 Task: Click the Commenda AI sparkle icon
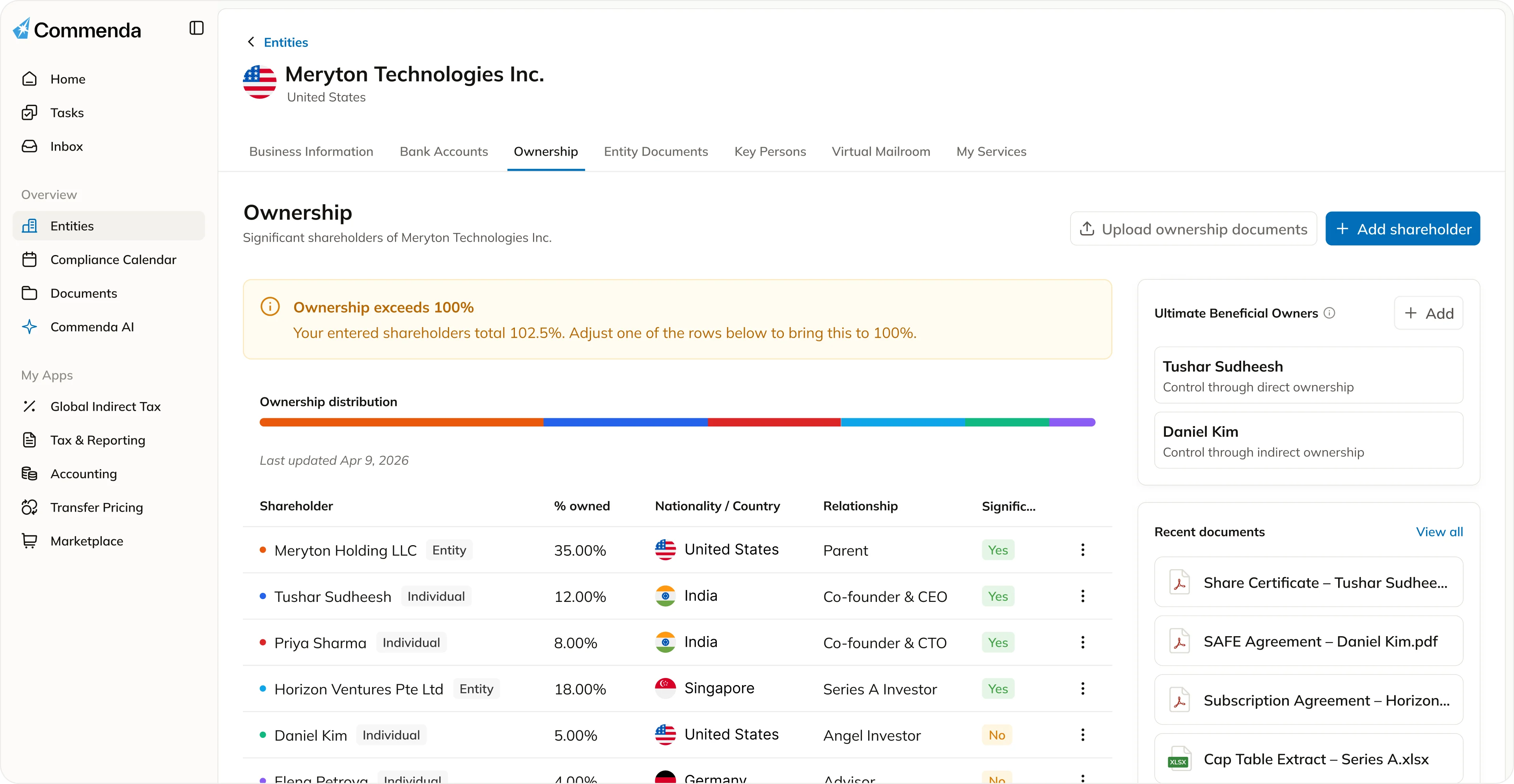[x=30, y=327]
